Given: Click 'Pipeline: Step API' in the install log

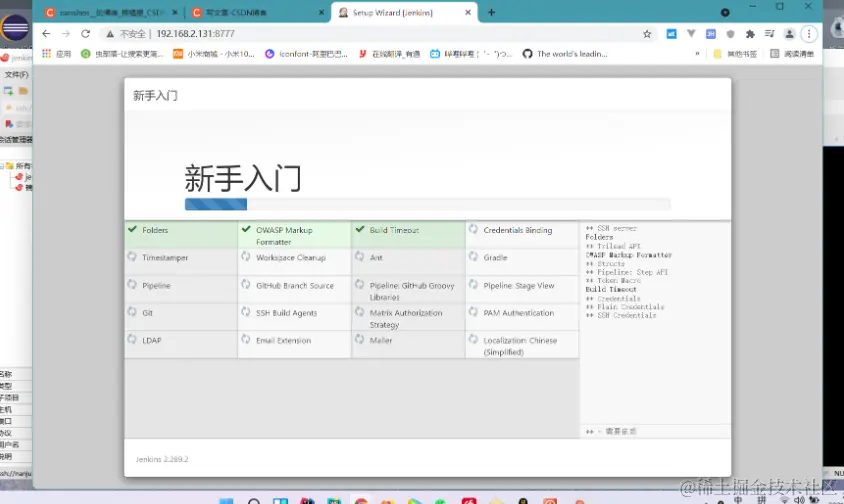Looking at the screenshot, I should point(632,272).
